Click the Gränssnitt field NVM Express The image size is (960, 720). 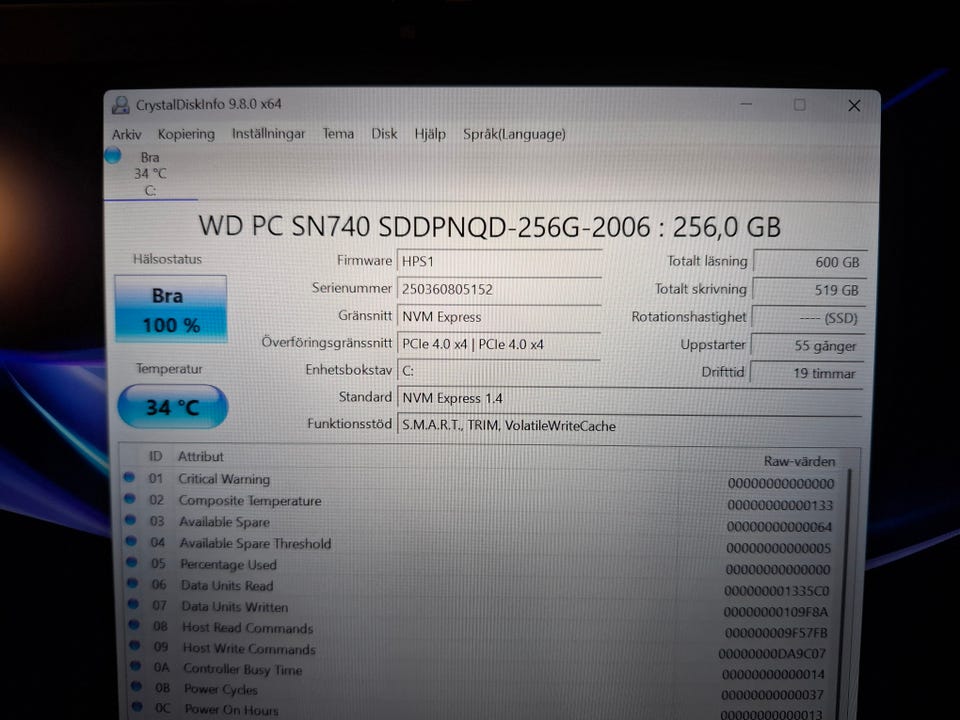pos(499,317)
